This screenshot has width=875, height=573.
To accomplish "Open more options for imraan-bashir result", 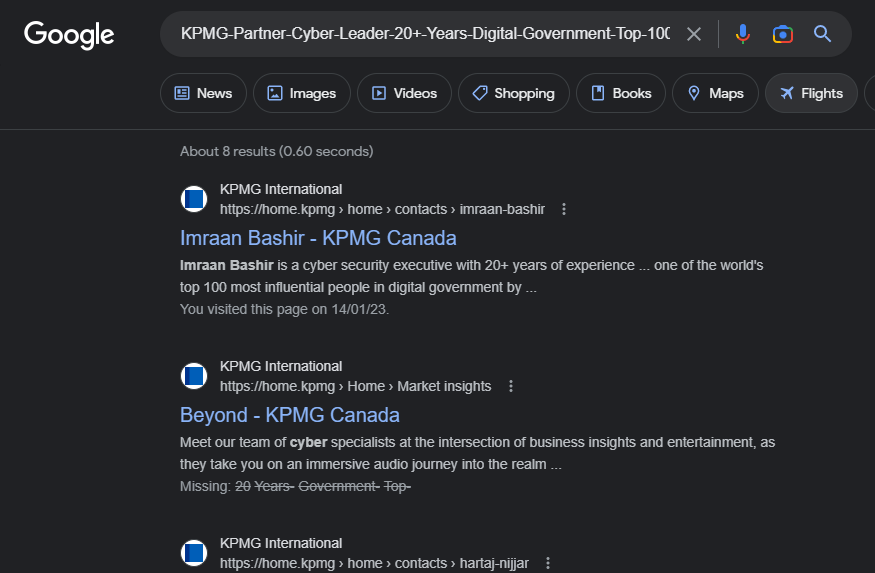I will click(x=564, y=209).
